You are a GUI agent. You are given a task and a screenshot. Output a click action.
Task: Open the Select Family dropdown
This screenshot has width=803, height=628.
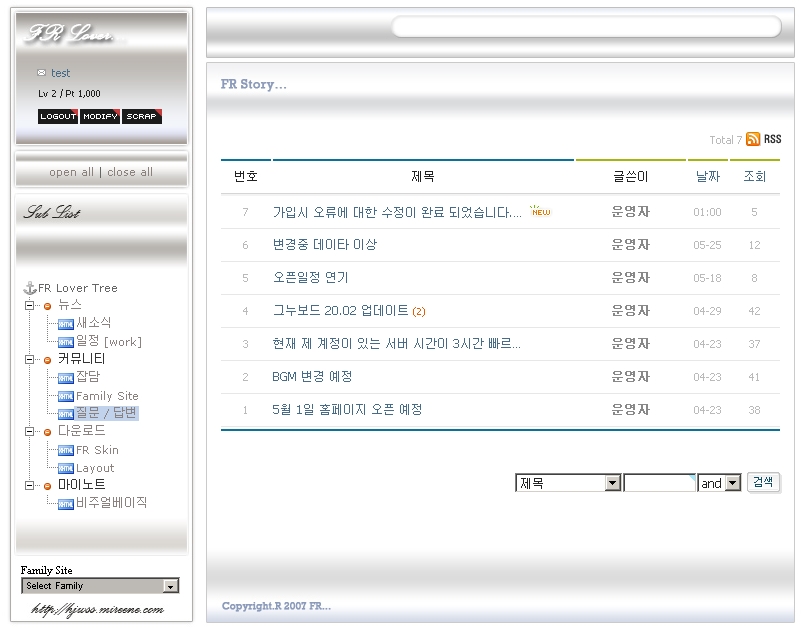tap(100, 585)
